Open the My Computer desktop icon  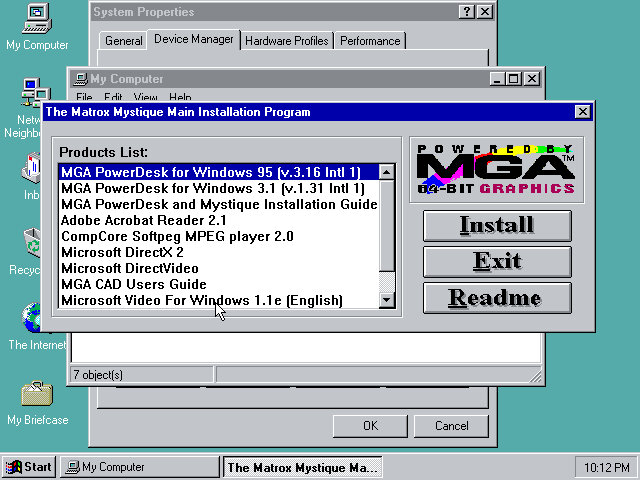point(36,20)
